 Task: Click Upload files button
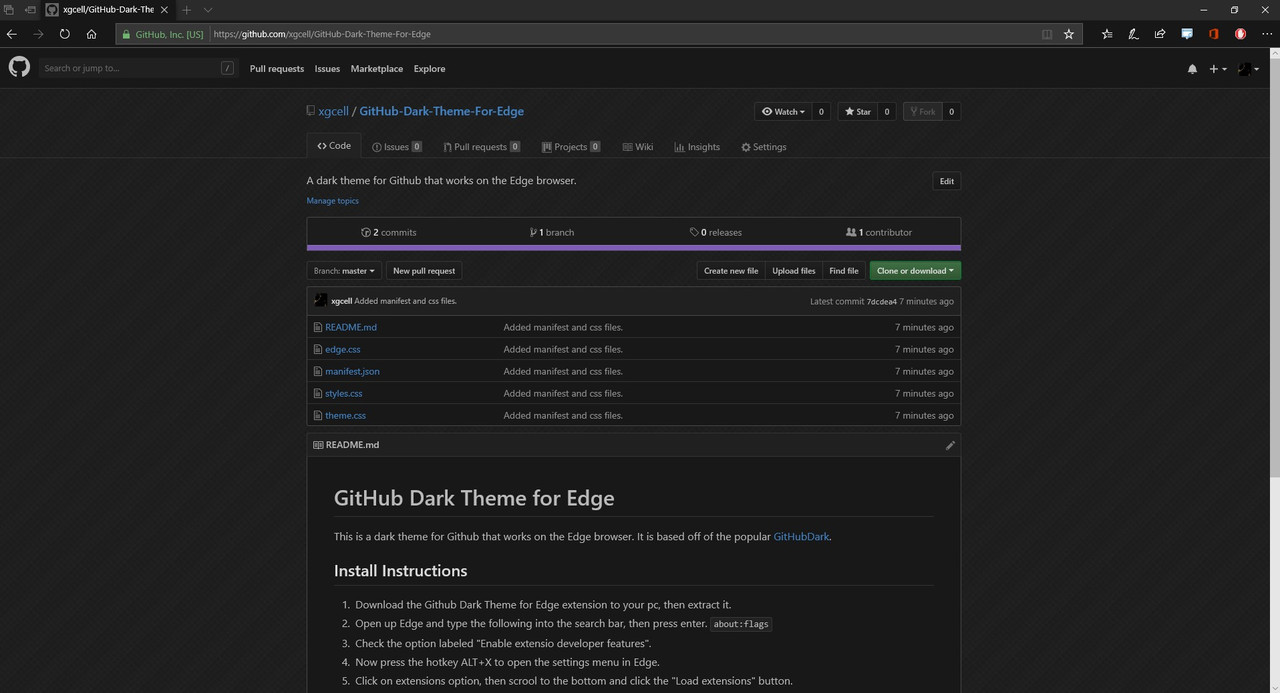[794, 271]
